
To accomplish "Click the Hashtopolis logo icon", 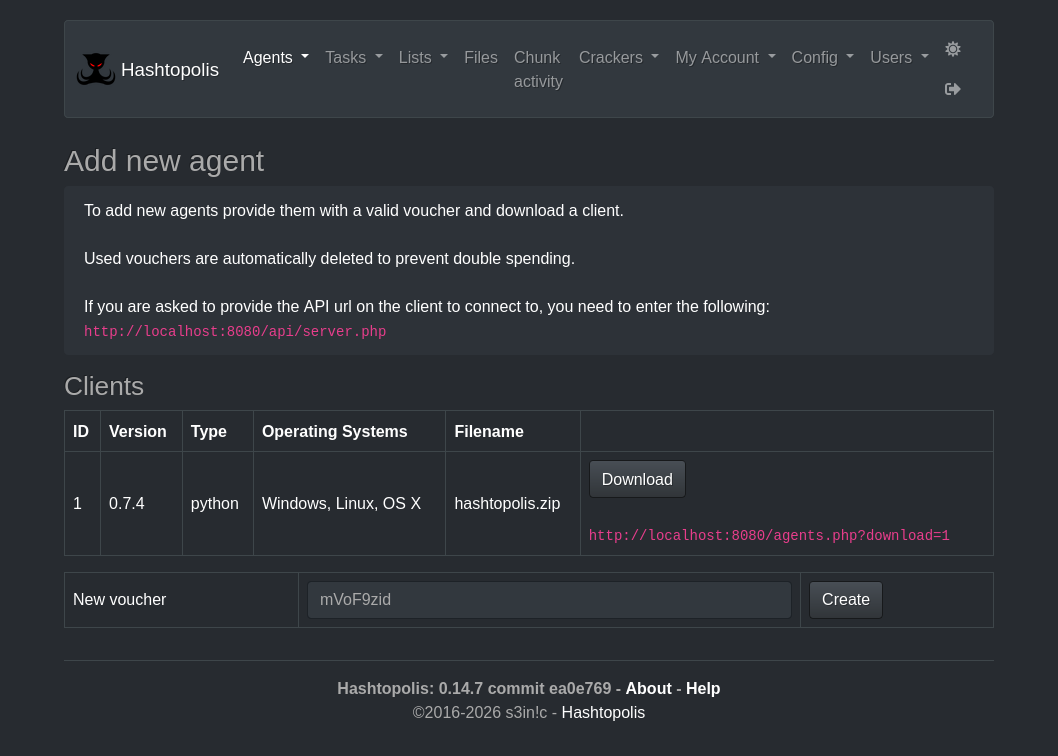I will [96, 68].
